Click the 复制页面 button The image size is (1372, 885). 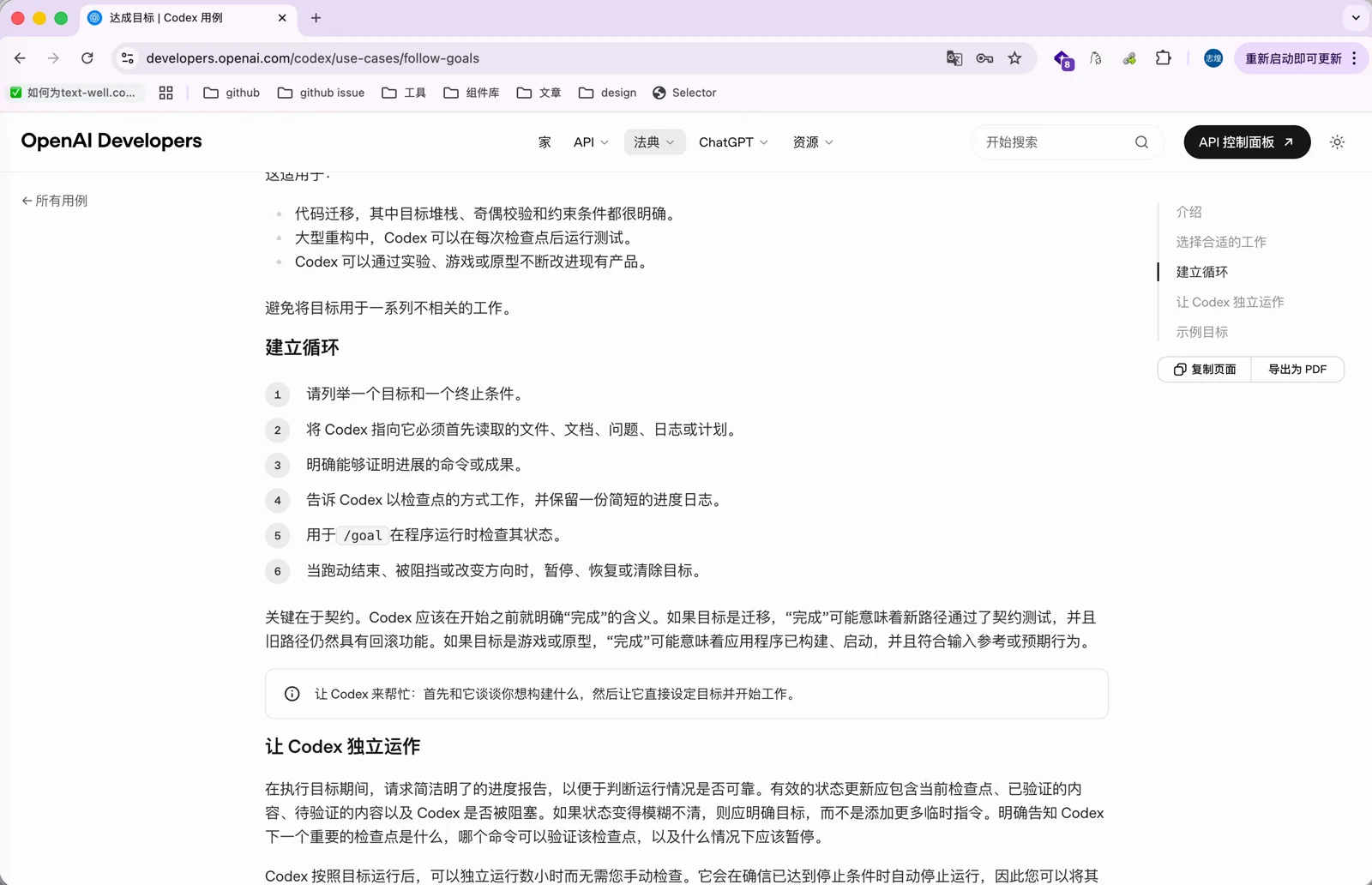[x=1205, y=370]
